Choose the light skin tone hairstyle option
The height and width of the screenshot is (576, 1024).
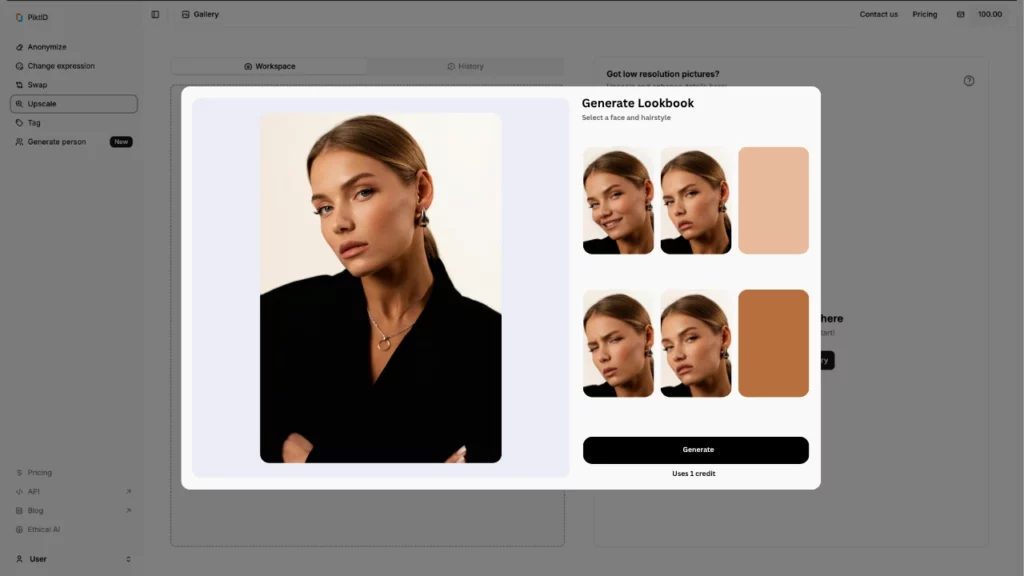(773, 200)
